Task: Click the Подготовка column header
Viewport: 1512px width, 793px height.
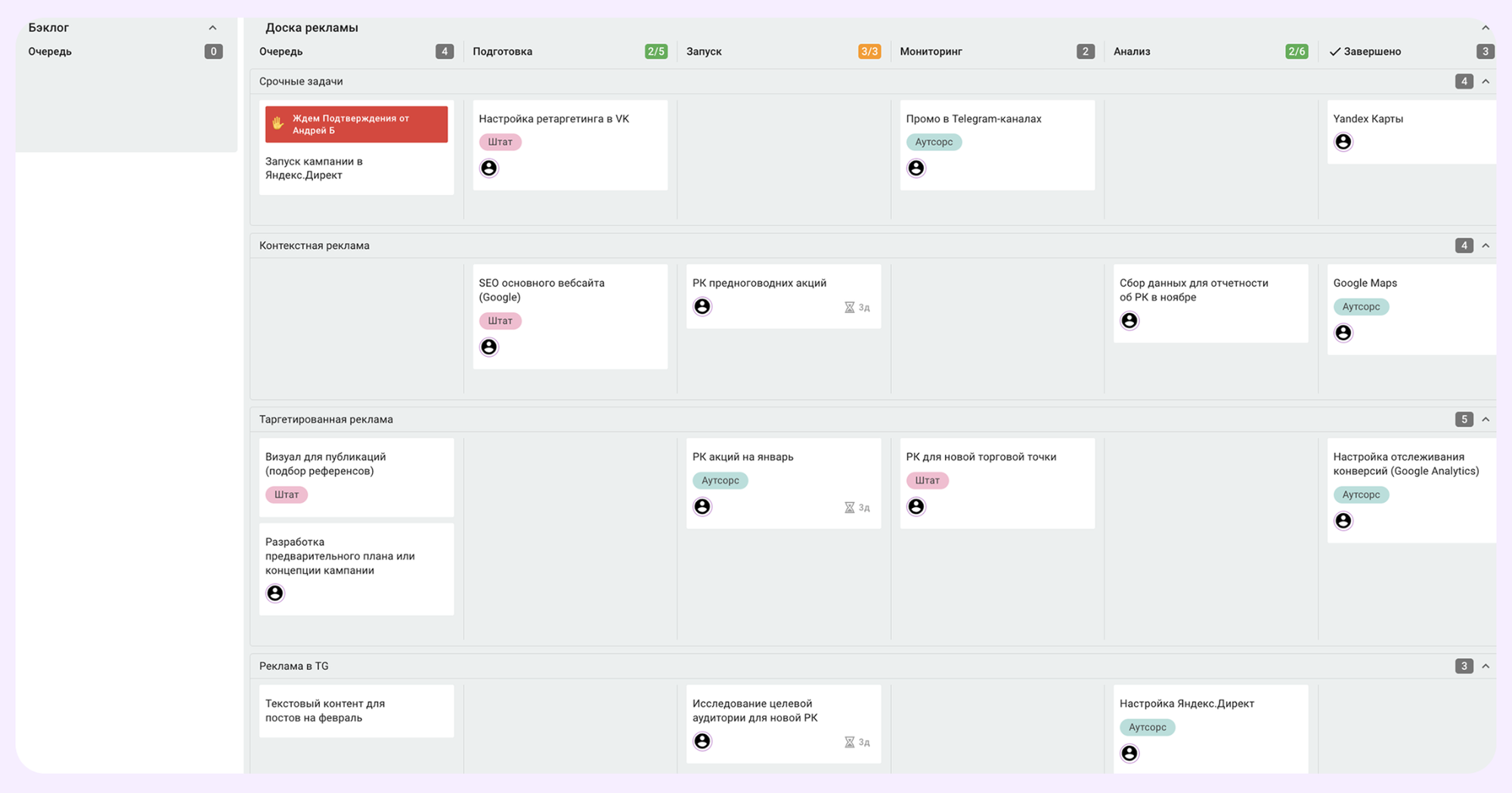Action: tap(502, 51)
